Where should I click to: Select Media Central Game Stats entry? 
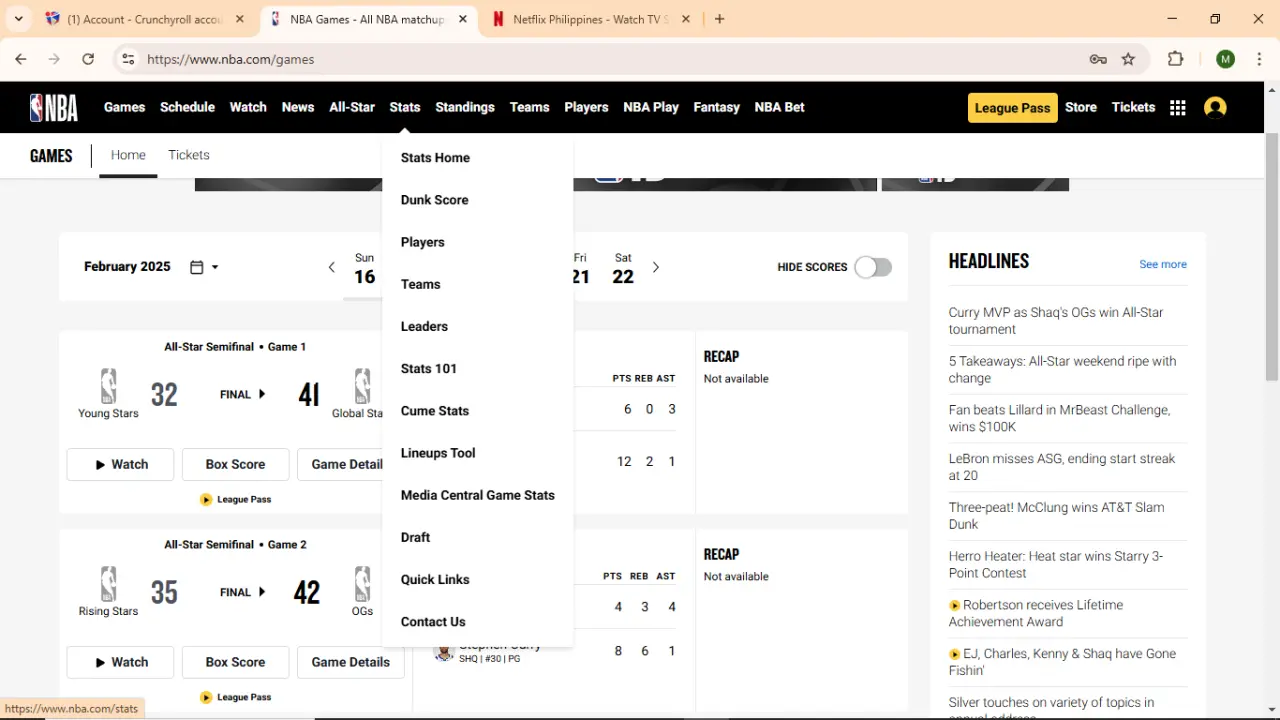[477, 495]
